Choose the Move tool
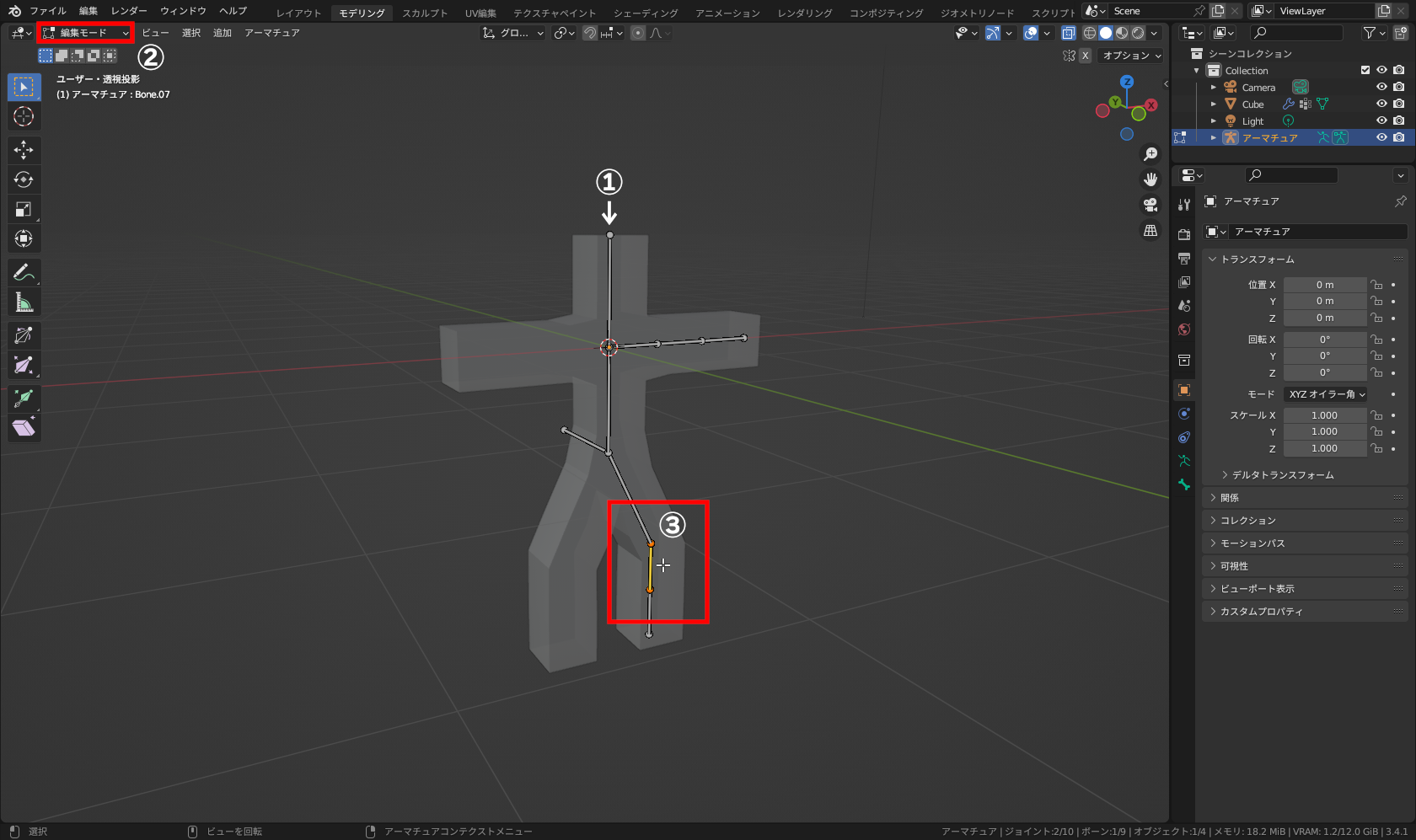Screen dimensions: 1416x840 click(x=24, y=150)
